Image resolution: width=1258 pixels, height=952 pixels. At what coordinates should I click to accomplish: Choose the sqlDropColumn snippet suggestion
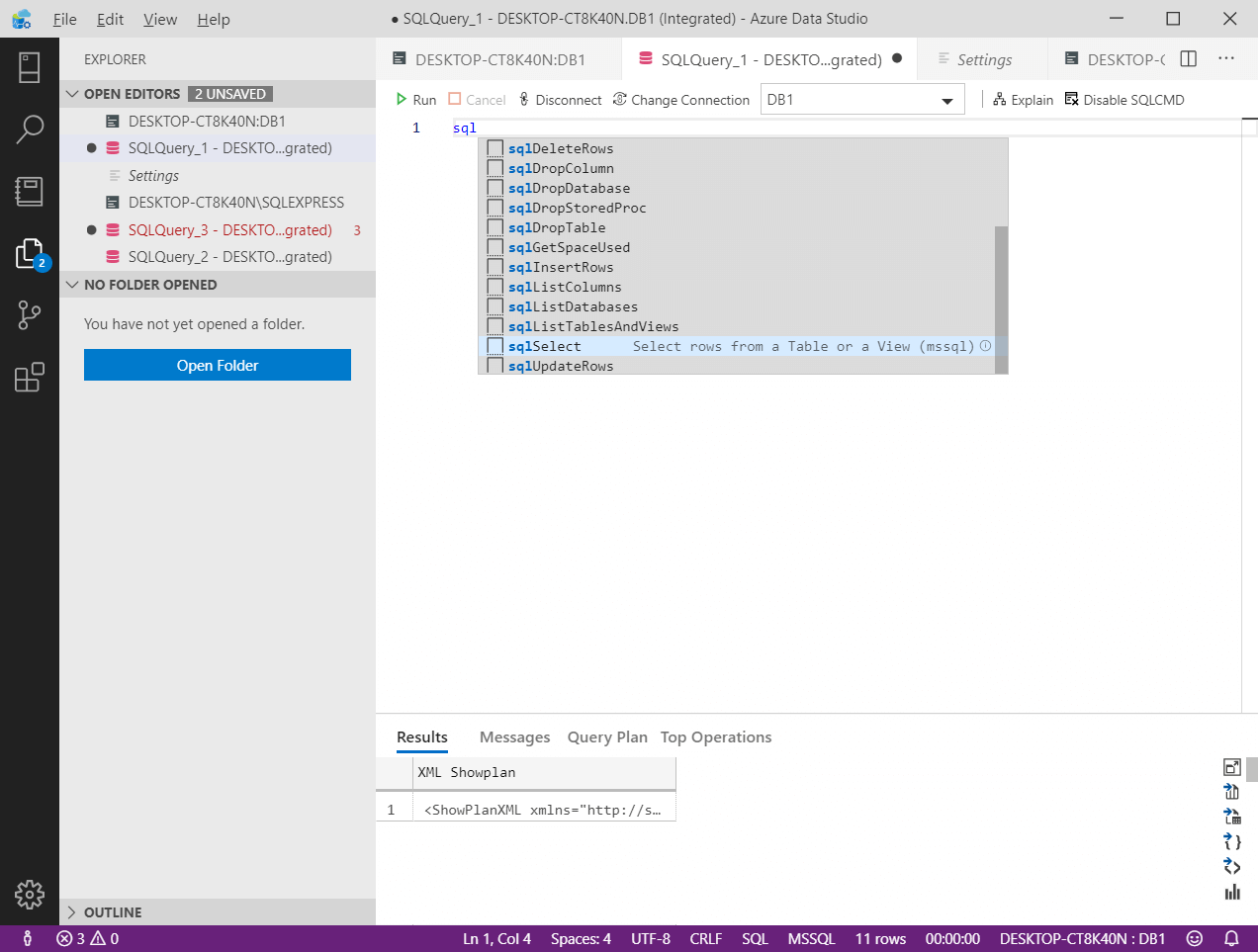[x=737, y=168]
